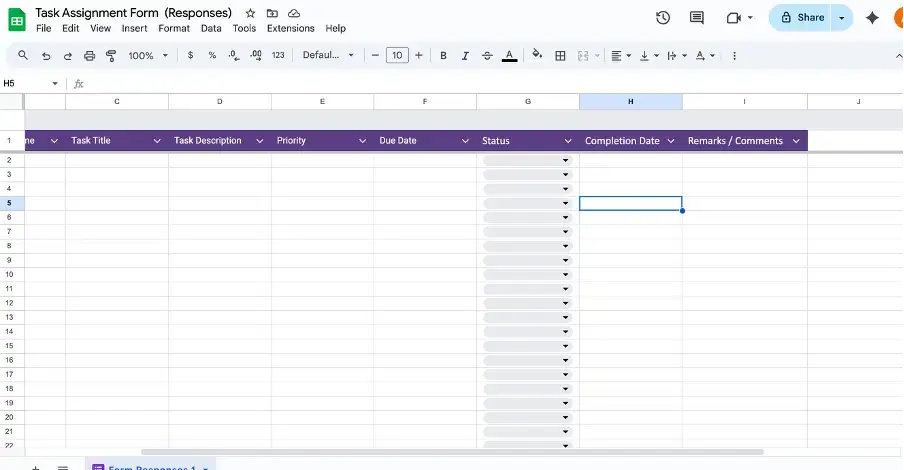Select the paint format roller
This screenshot has width=904, height=470.
(111, 56)
